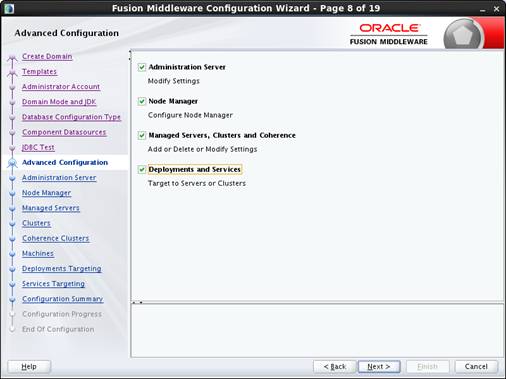This screenshot has width=506, height=379.
Task: Go to the Templates step
Action: (39, 72)
